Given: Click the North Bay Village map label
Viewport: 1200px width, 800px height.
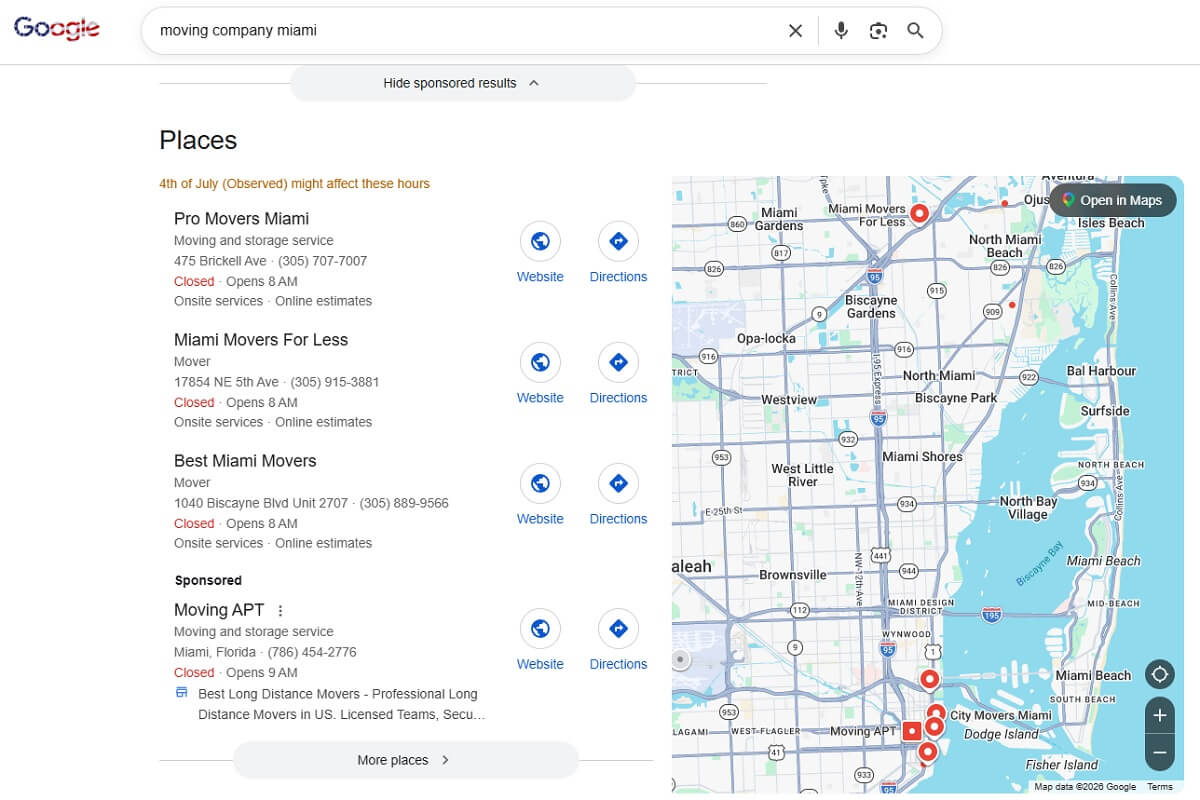Looking at the screenshot, I should point(1028,508).
